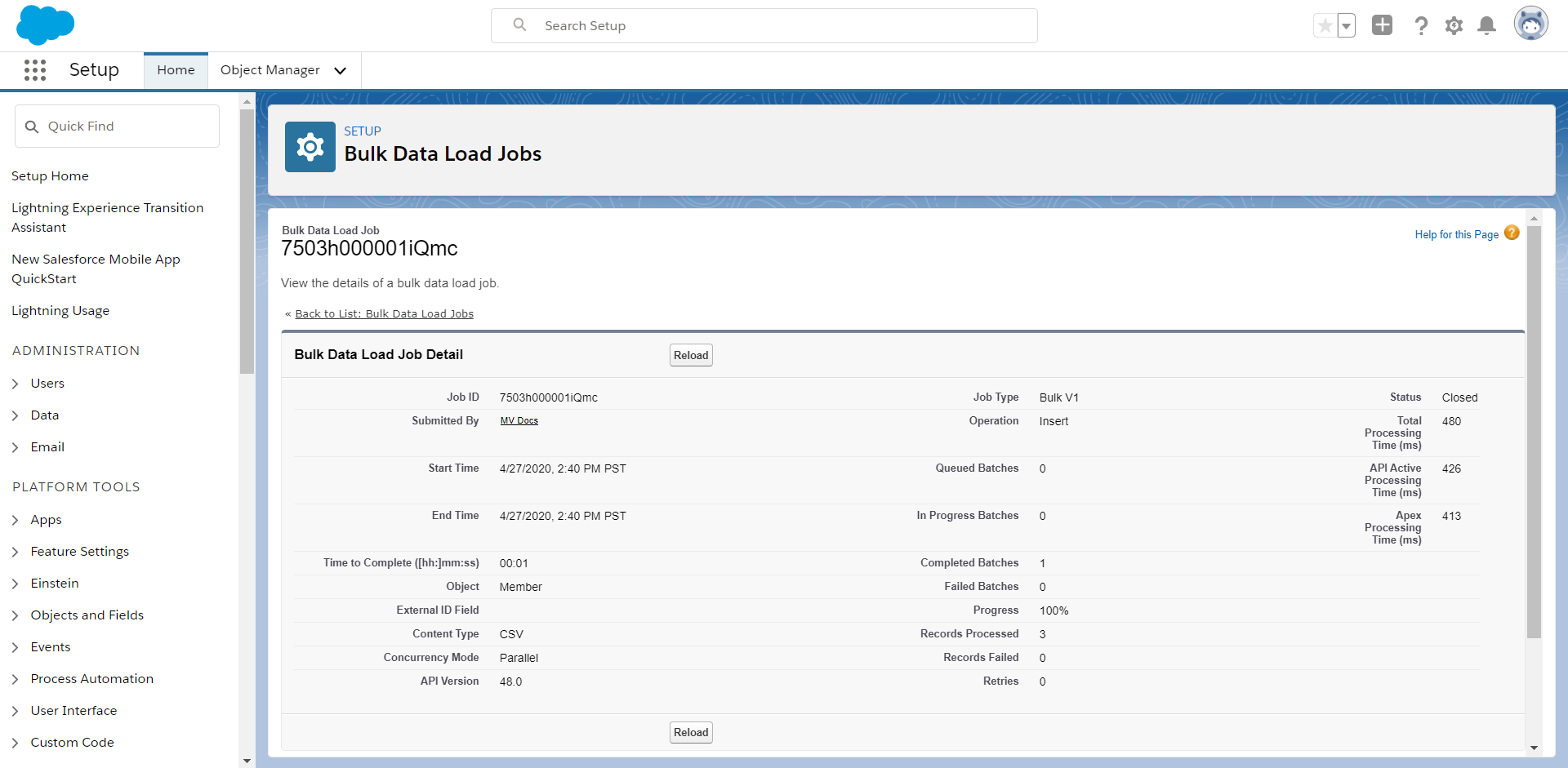Open the Object Manager tab
This screenshot has height=768, width=1568.
click(270, 70)
